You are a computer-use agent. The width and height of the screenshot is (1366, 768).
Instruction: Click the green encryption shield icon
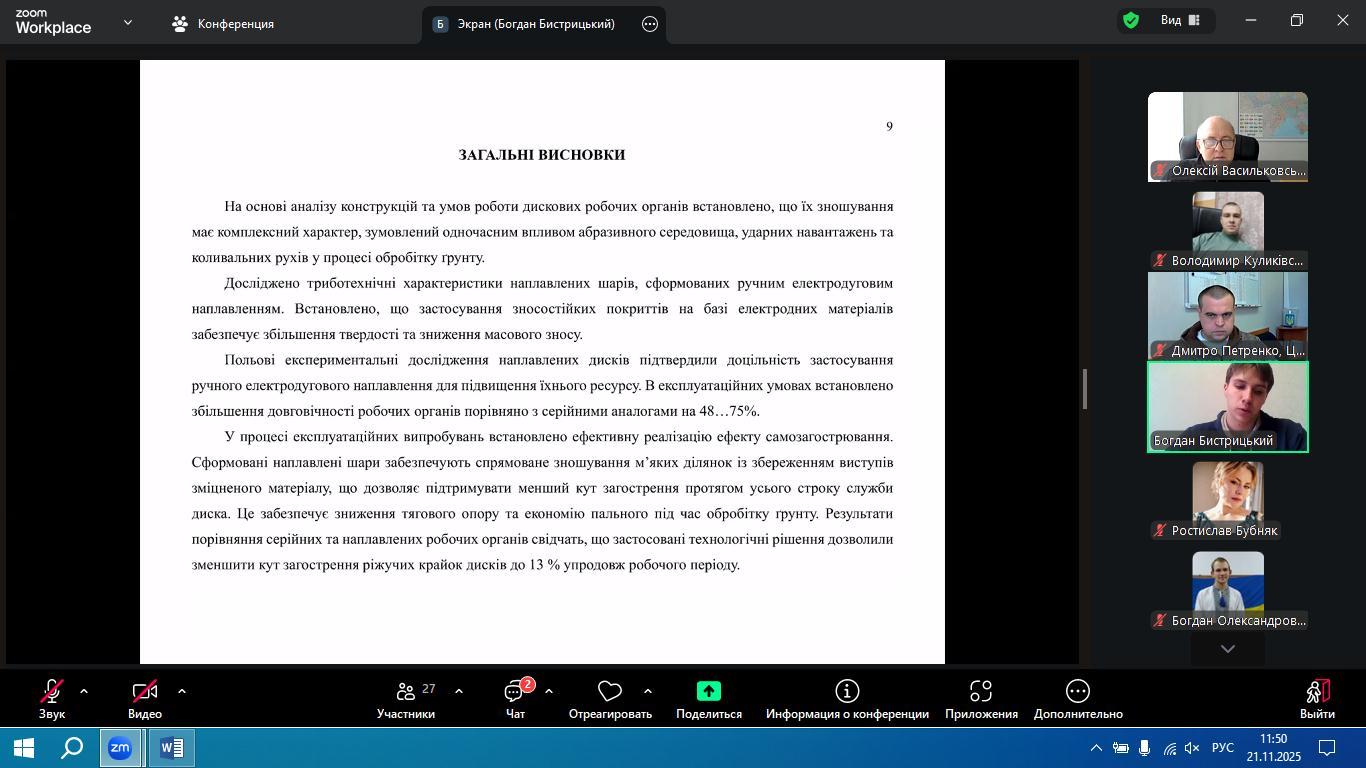coord(1131,20)
